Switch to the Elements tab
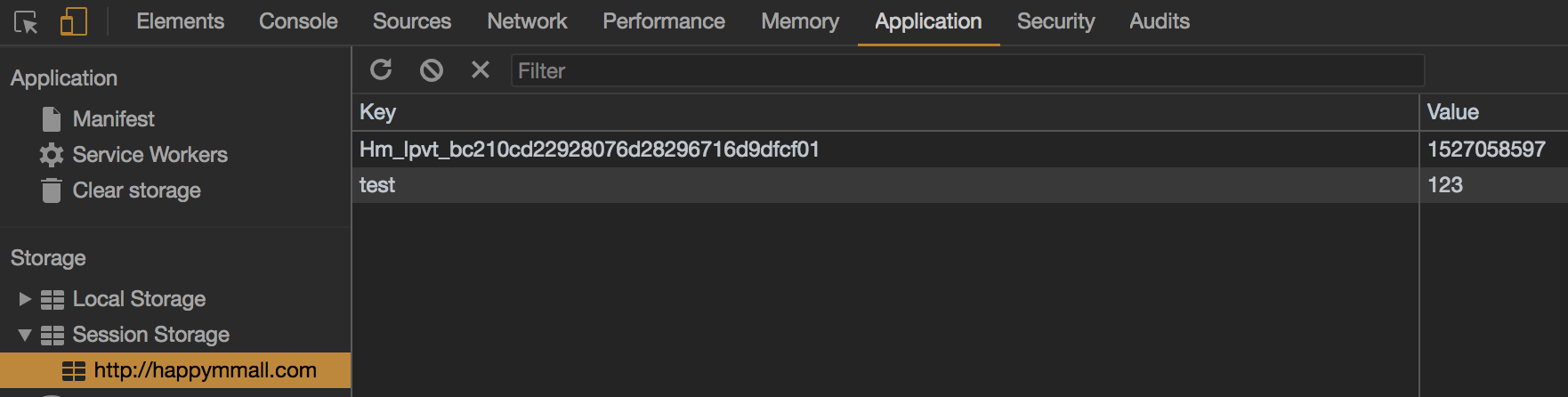The height and width of the screenshot is (397, 1568). (180, 21)
